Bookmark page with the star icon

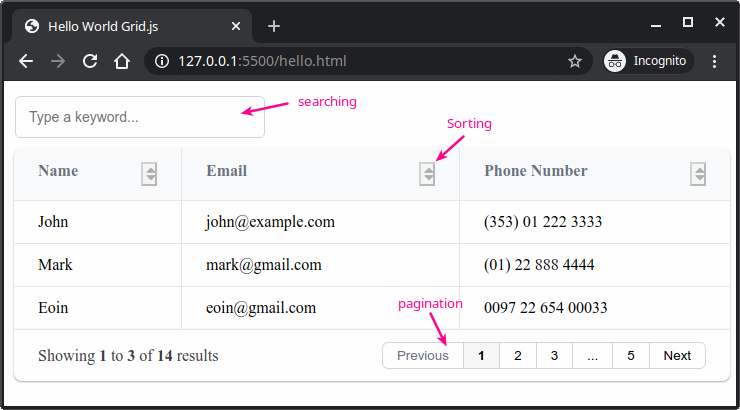(x=575, y=61)
